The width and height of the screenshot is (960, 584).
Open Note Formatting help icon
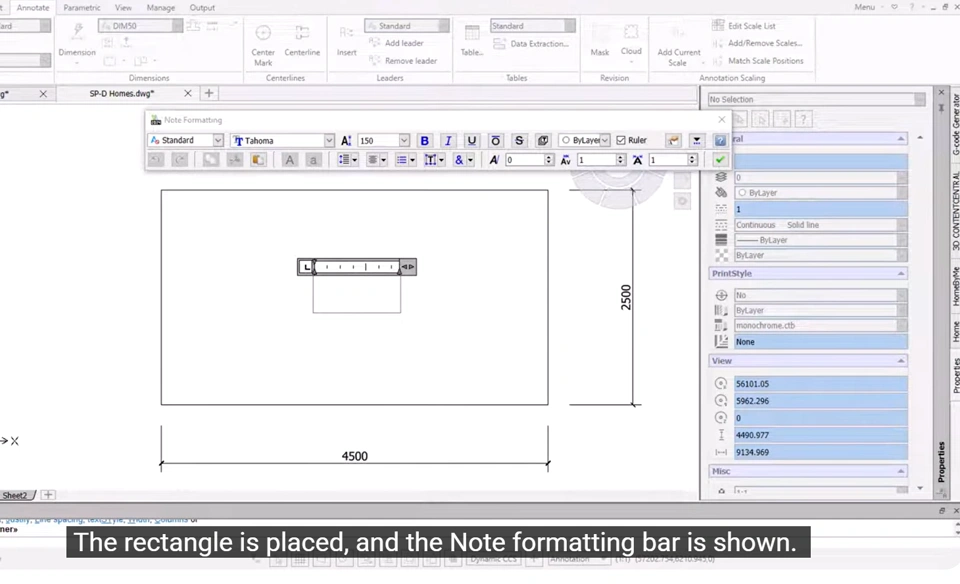click(x=720, y=140)
